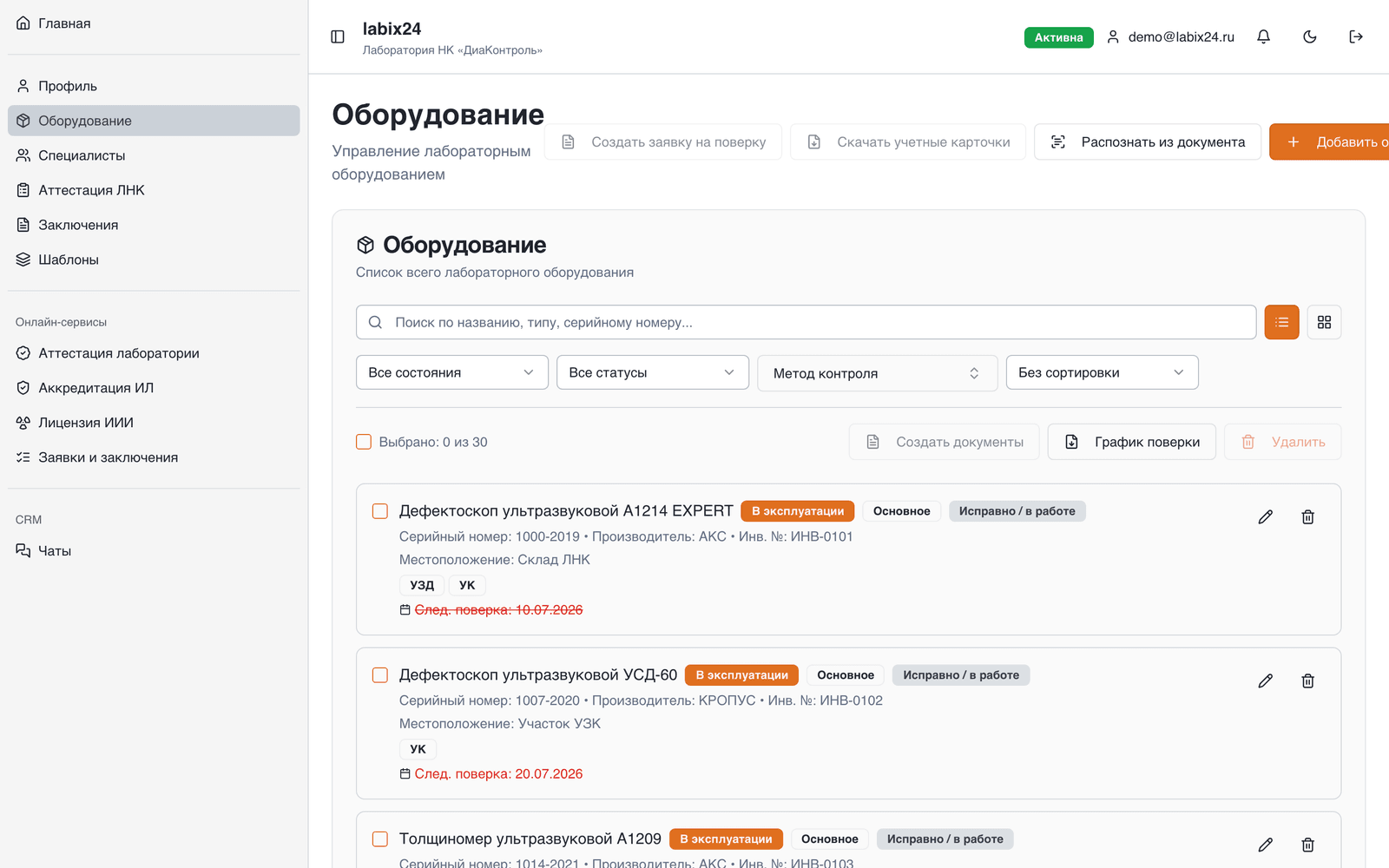Click 'УЗД' tag on A1214 EXPERT
Viewport: 1389px width, 868px height.
[422, 585]
